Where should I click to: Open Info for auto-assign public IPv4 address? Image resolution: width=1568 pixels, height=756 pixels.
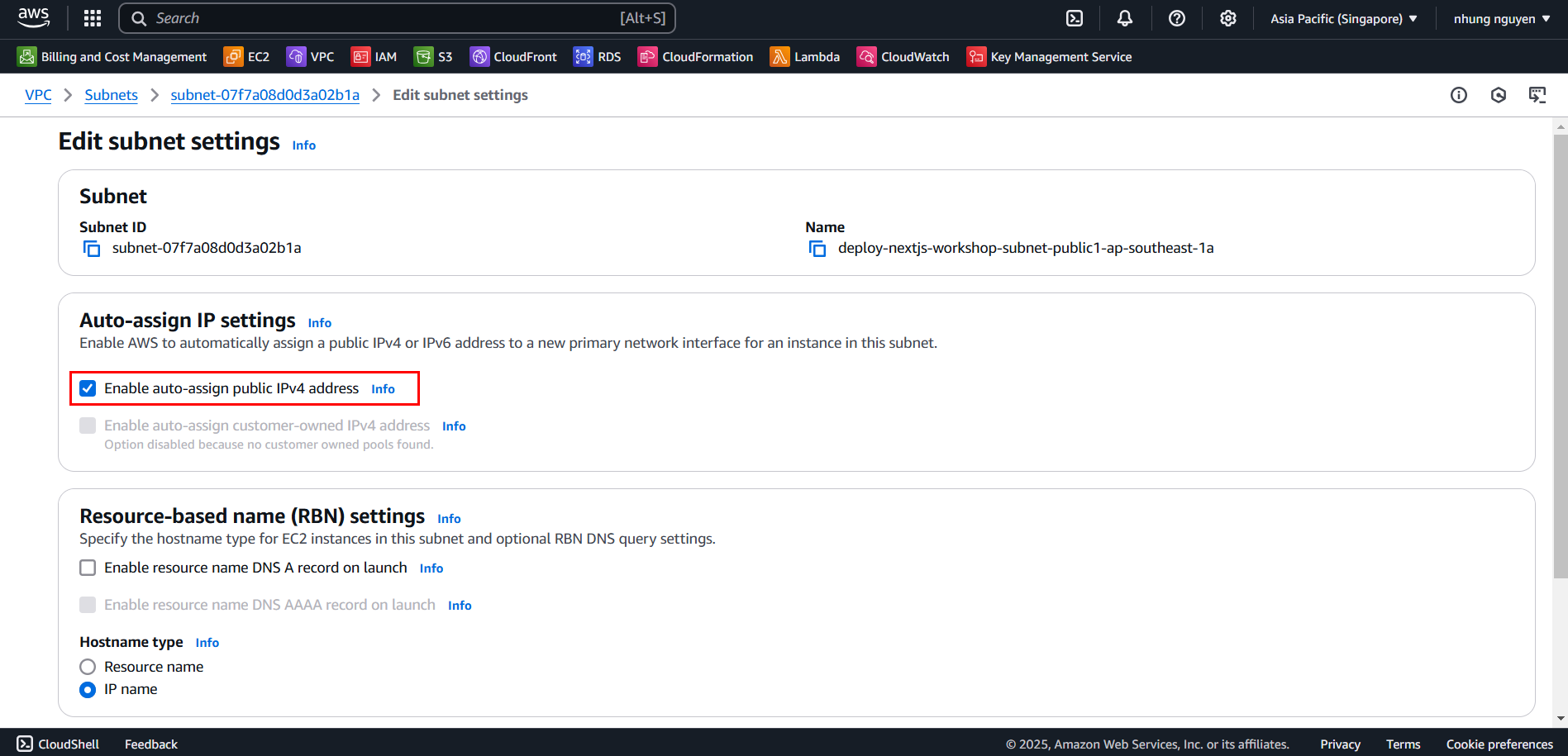click(383, 389)
